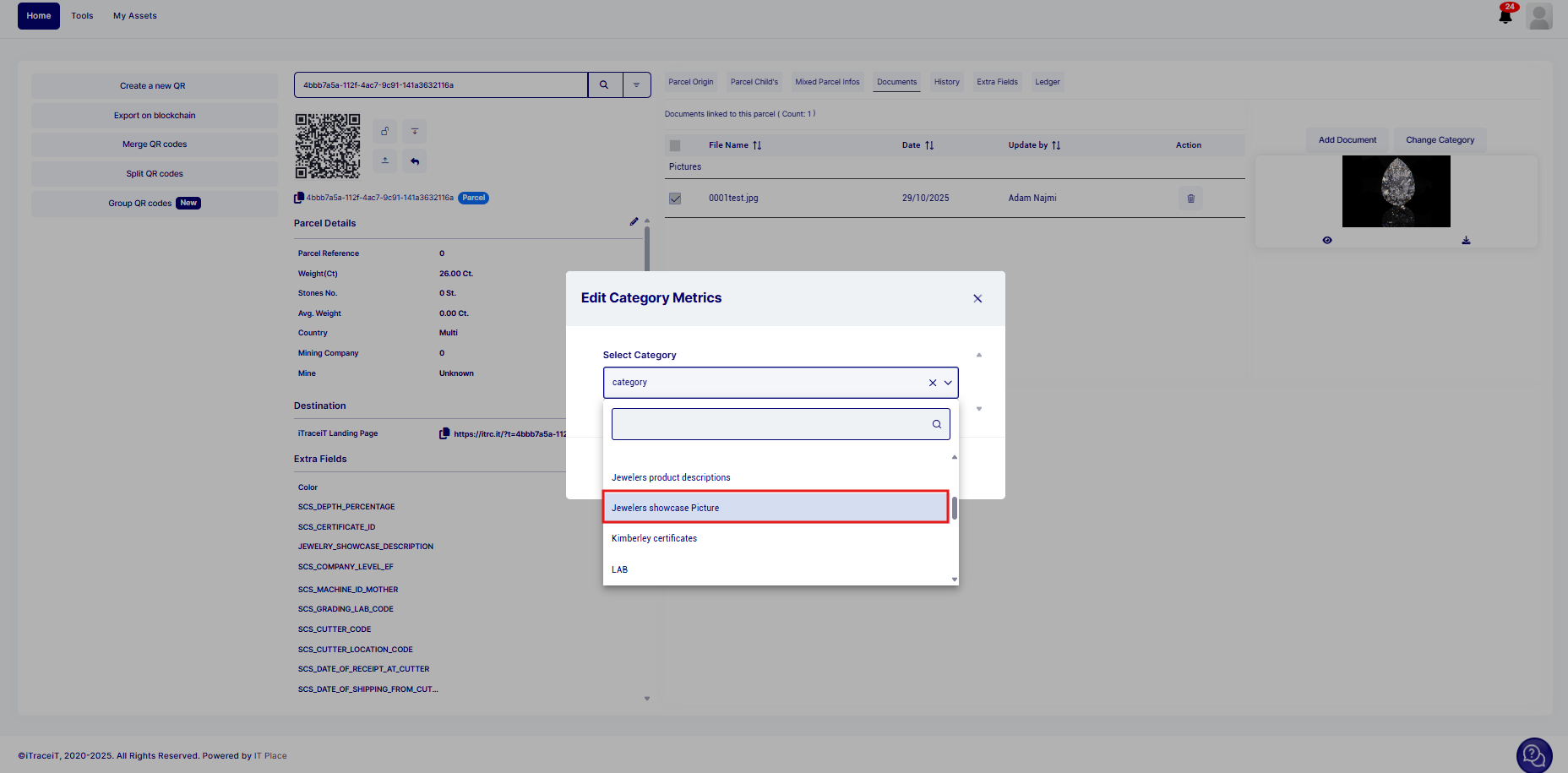The height and width of the screenshot is (773, 1568).
Task: Click the pencil icon to edit Parcel Details
Action: pos(634,222)
